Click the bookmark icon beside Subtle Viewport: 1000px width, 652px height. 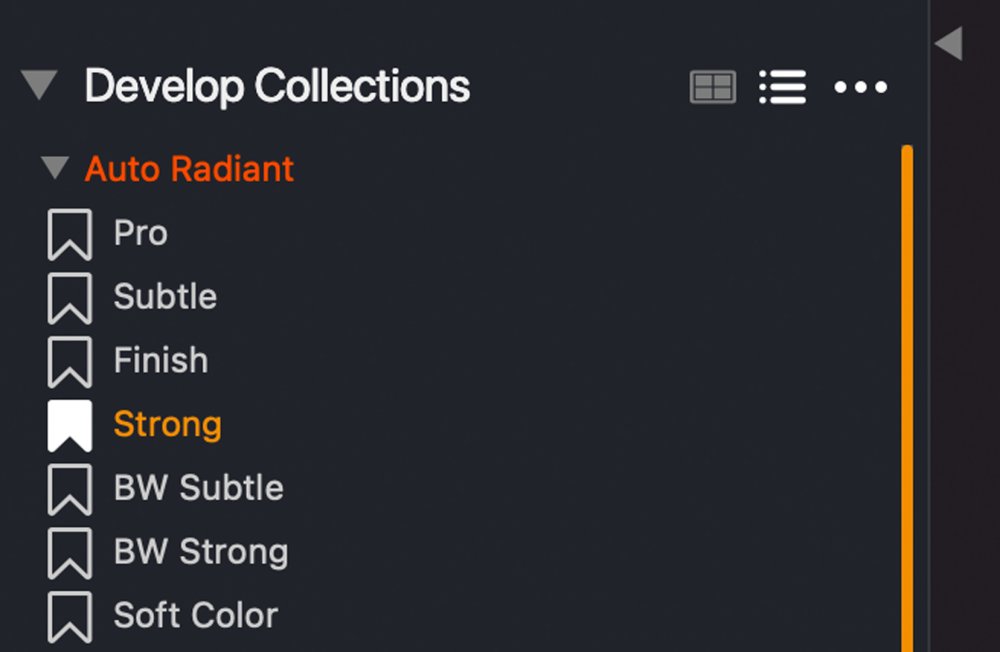70,298
